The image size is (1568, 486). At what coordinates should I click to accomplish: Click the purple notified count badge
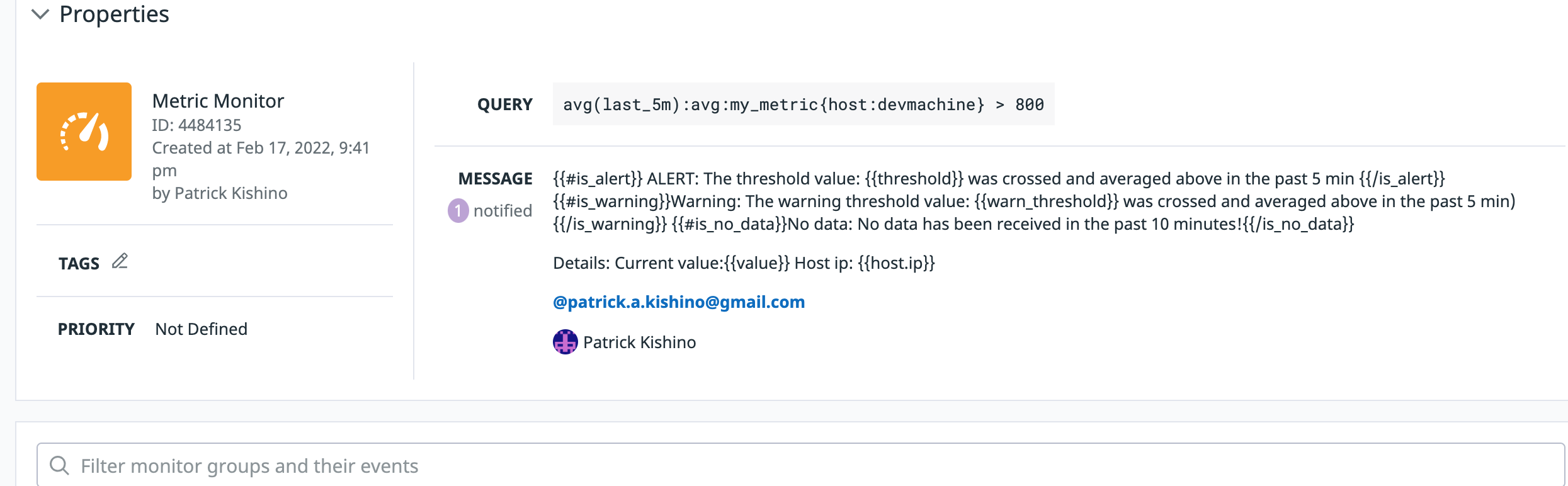(458, 211)
